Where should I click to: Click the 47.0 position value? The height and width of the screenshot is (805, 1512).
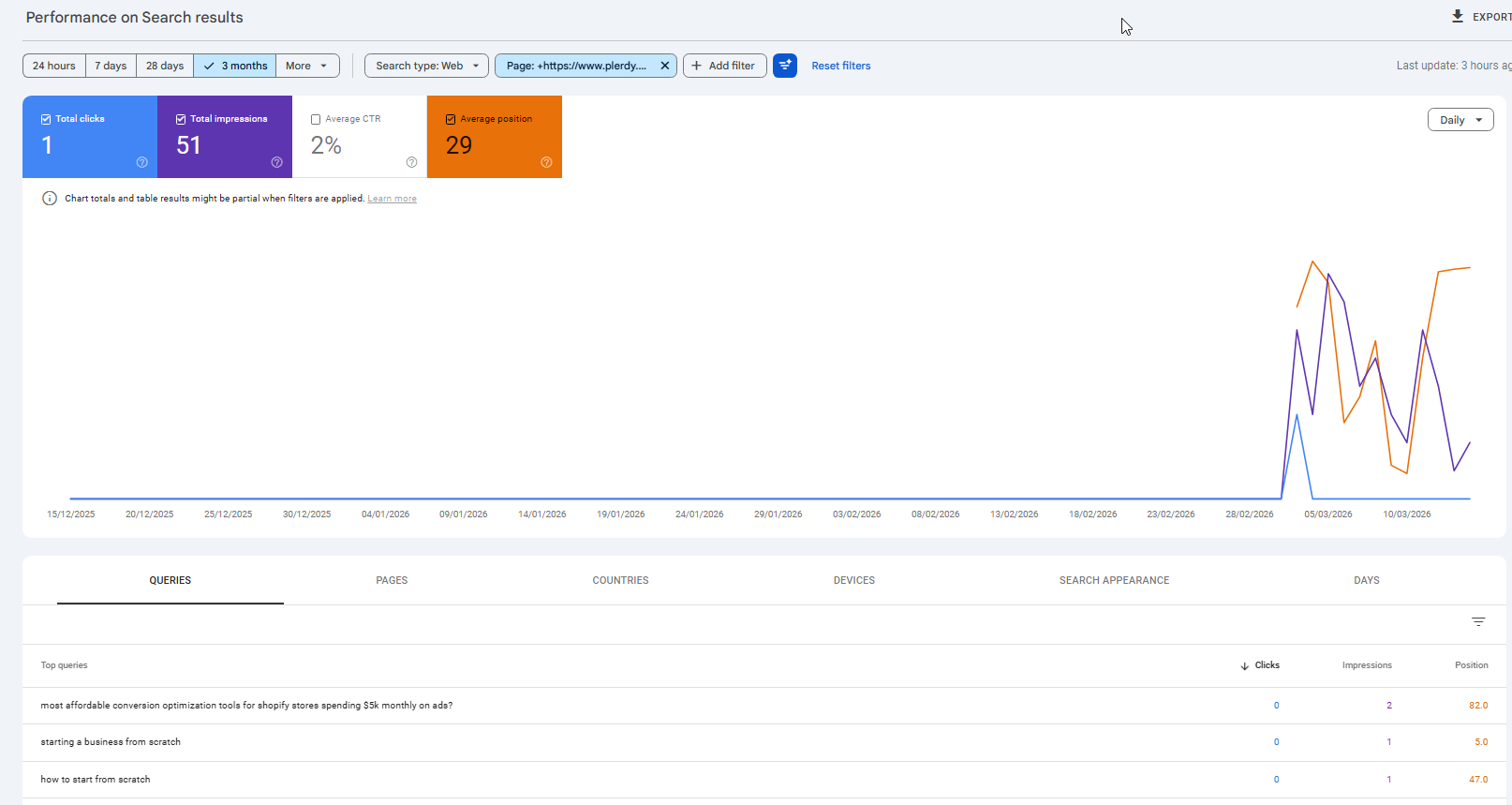pos(1478,780)
